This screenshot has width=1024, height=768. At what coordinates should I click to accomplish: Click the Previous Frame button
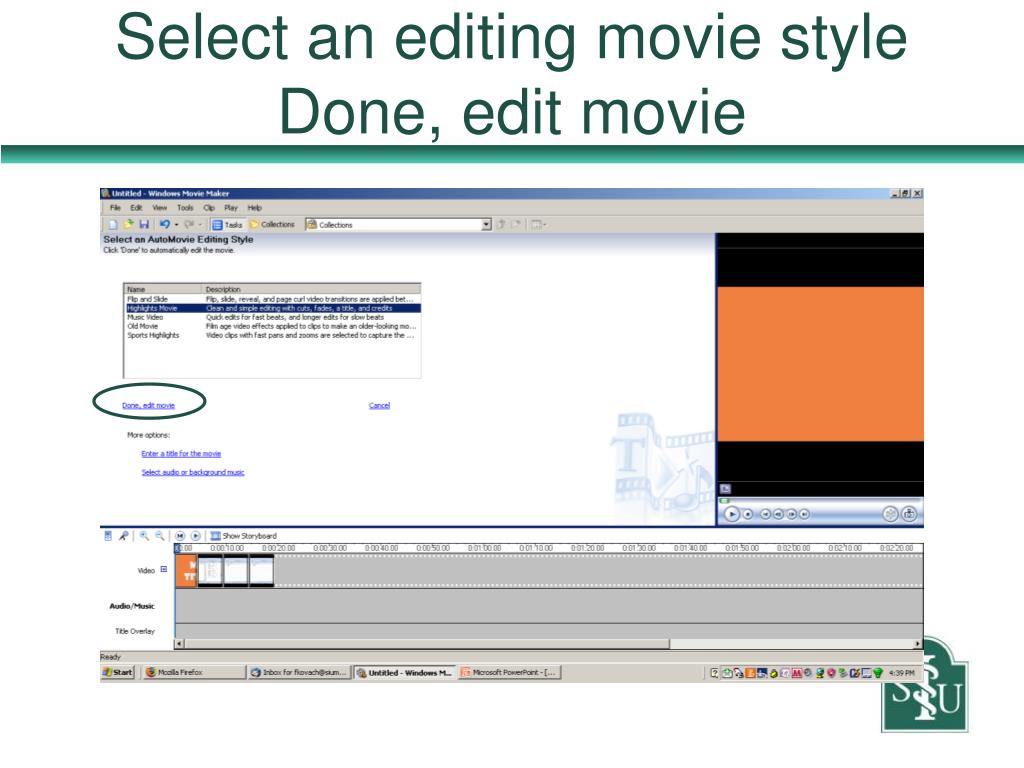778,515
